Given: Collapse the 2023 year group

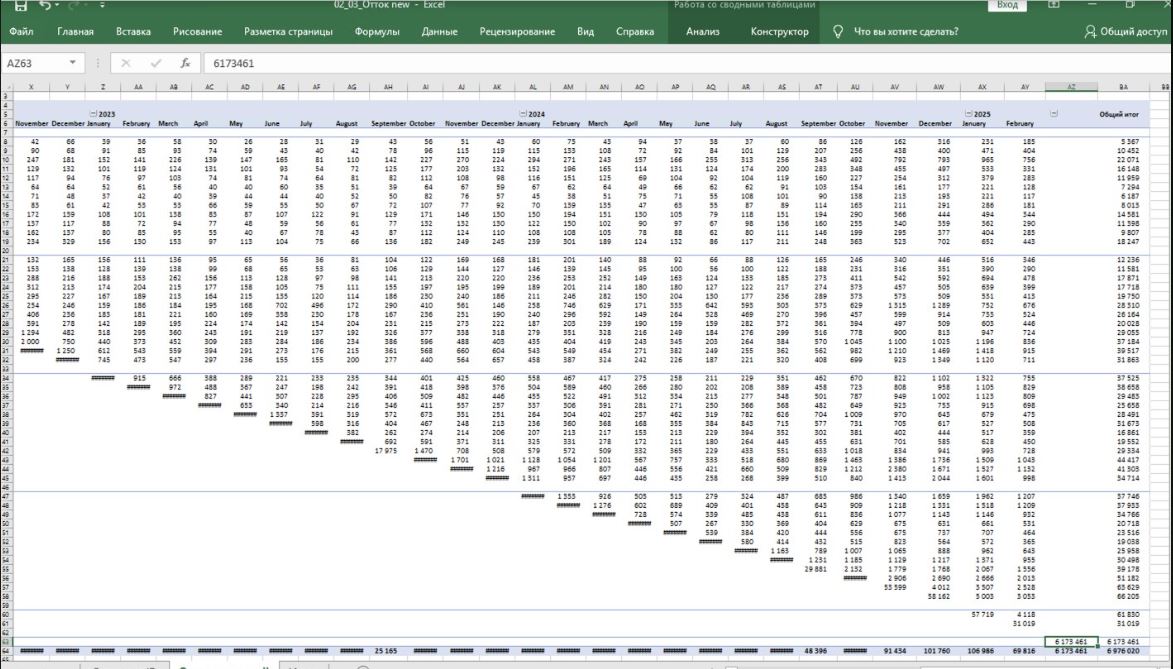Looking at the screenshot, I should (92, 114).
